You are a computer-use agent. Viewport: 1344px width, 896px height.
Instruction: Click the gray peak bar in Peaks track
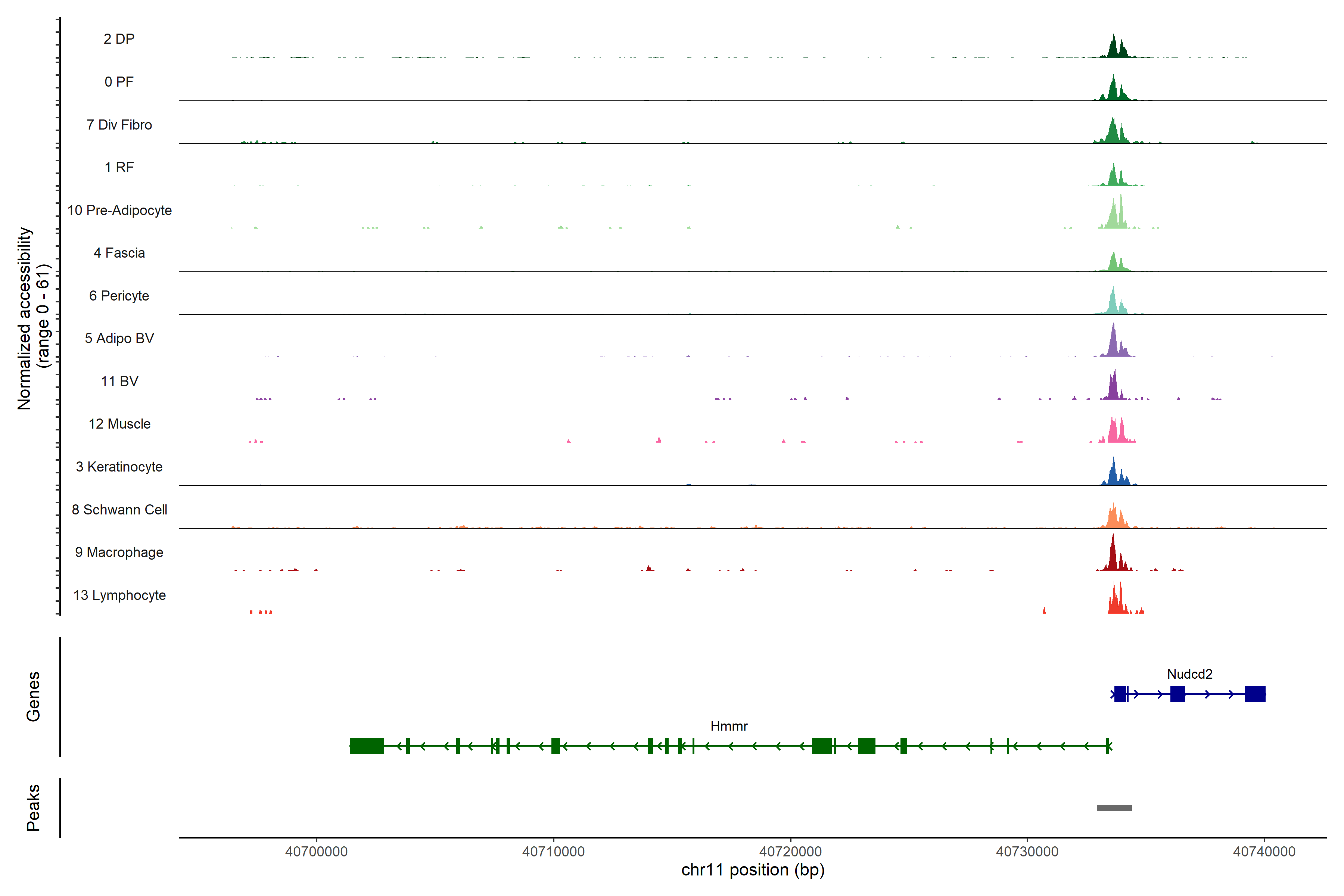pyautogui.click(x=1114, y=808)
